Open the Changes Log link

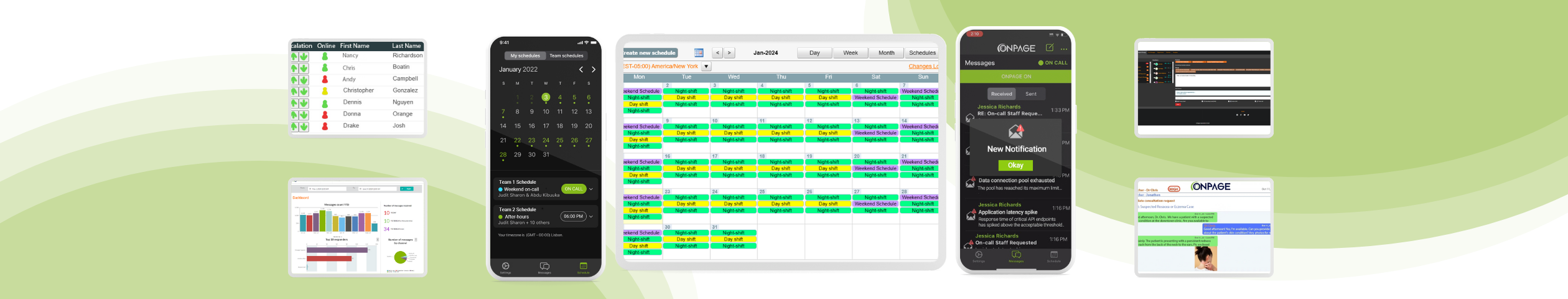click(x=923, y=66)
